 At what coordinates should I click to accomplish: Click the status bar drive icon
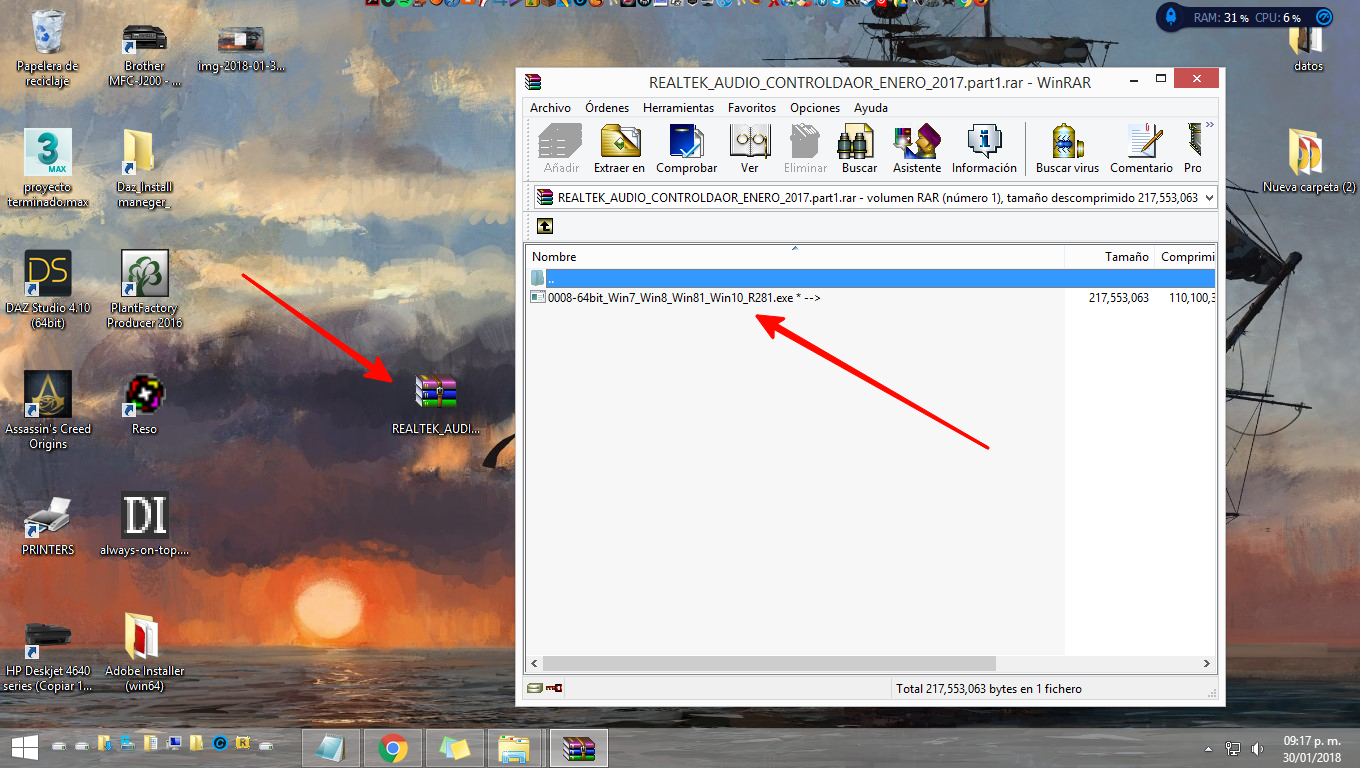click(x=536, y=688)
